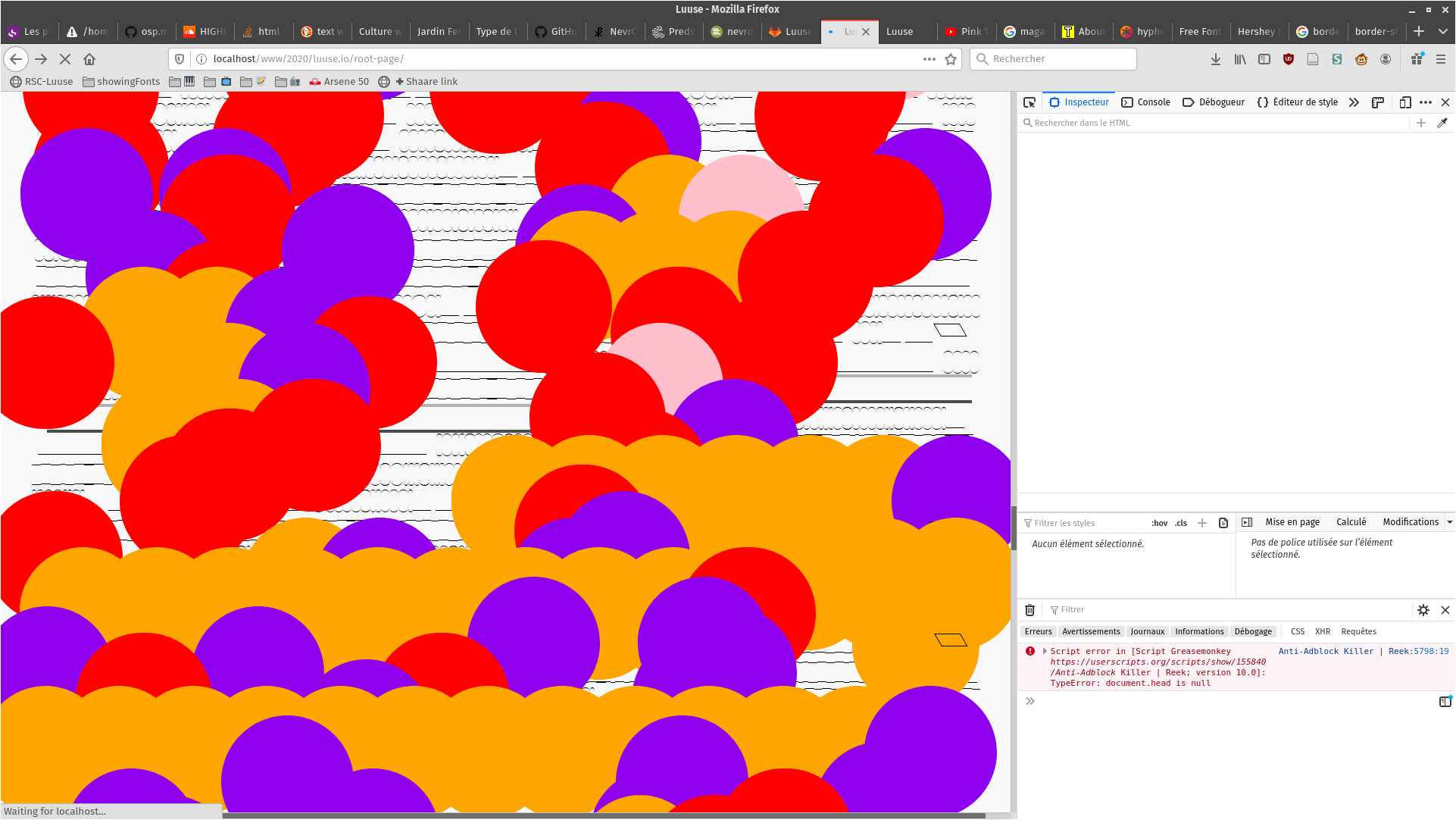1456x820 pixels.
Task: Toggle the Avertissements console filter
Action: [1091, 631]
